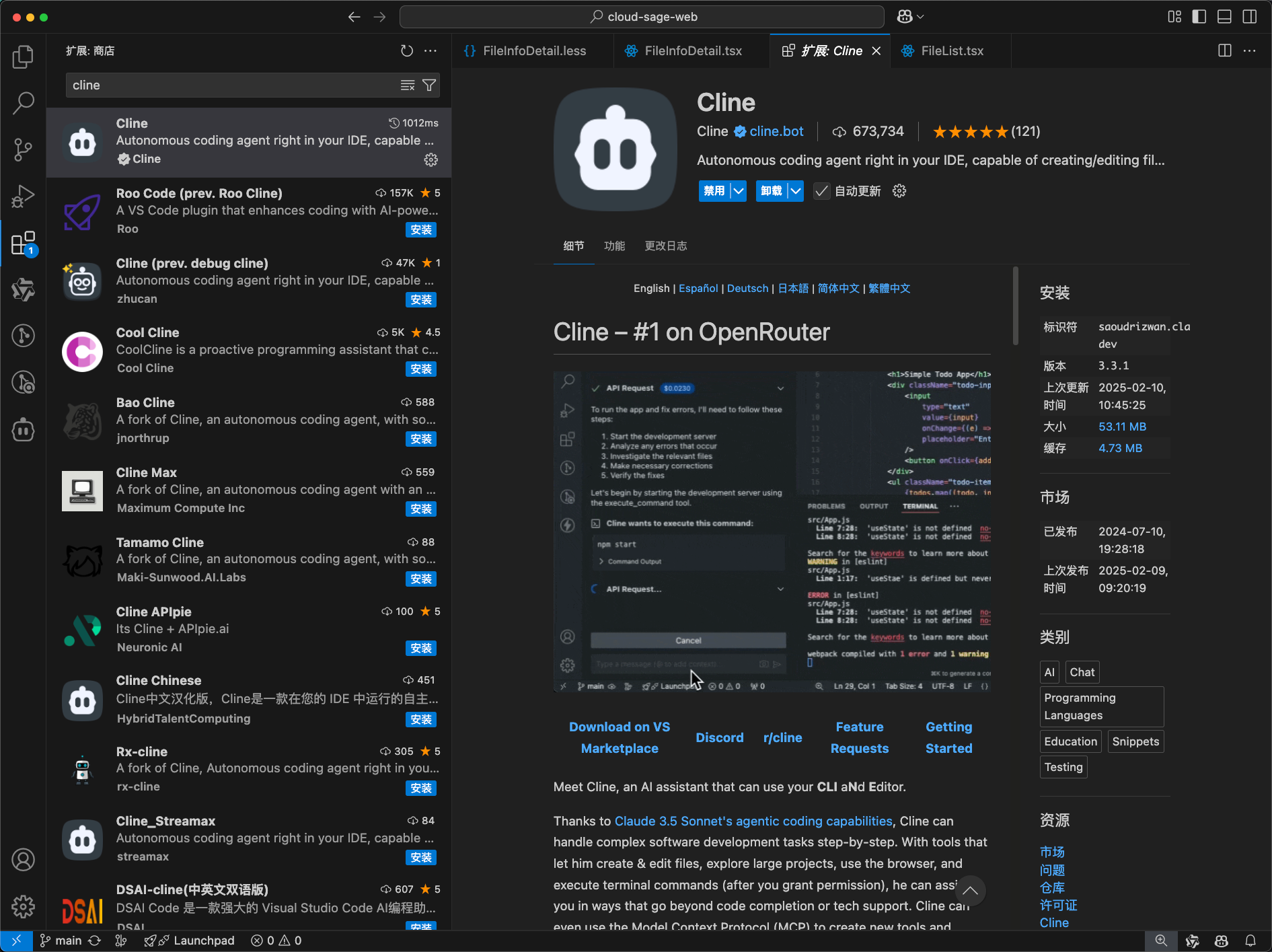Open the 许可证 license resource link

tap(1058, 905)
